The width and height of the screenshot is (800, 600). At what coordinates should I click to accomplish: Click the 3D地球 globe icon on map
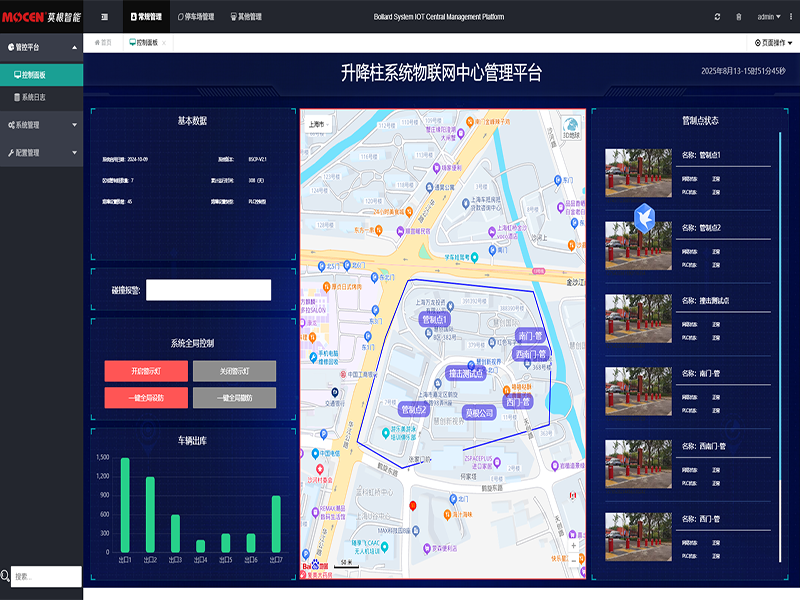click(x=570, y=126)
